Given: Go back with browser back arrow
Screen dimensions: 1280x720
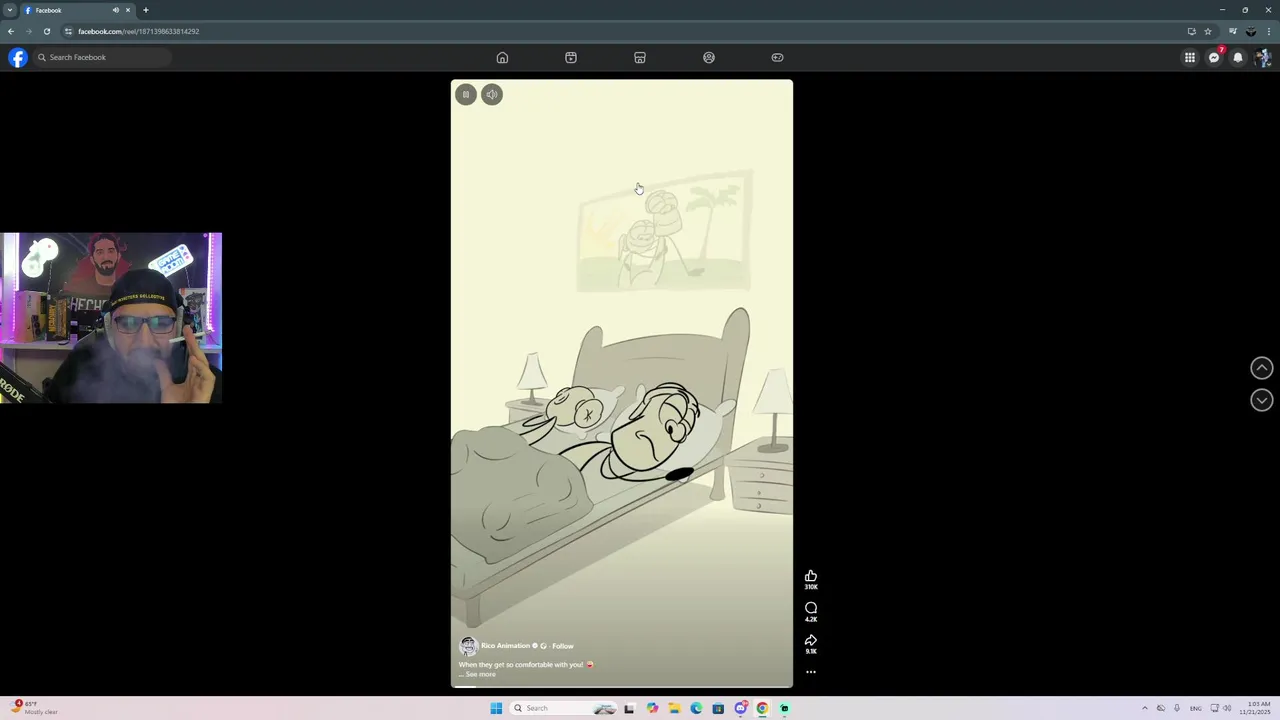Looking at the screenshot, I should pos(11,31).
